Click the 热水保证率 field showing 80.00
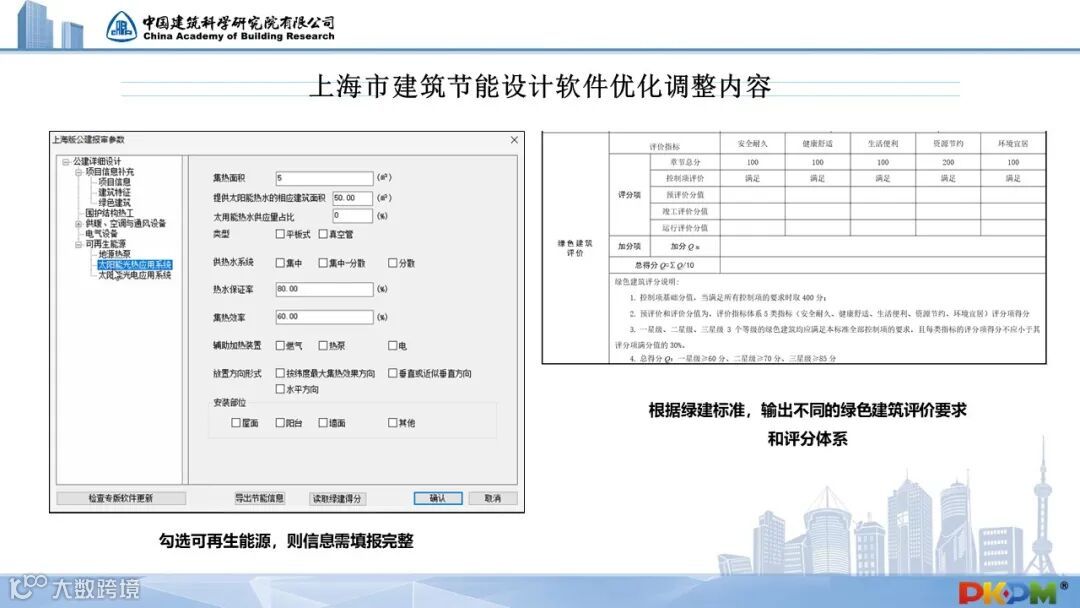The width and height of the screenshot is (1080, 608). [324, 289]
